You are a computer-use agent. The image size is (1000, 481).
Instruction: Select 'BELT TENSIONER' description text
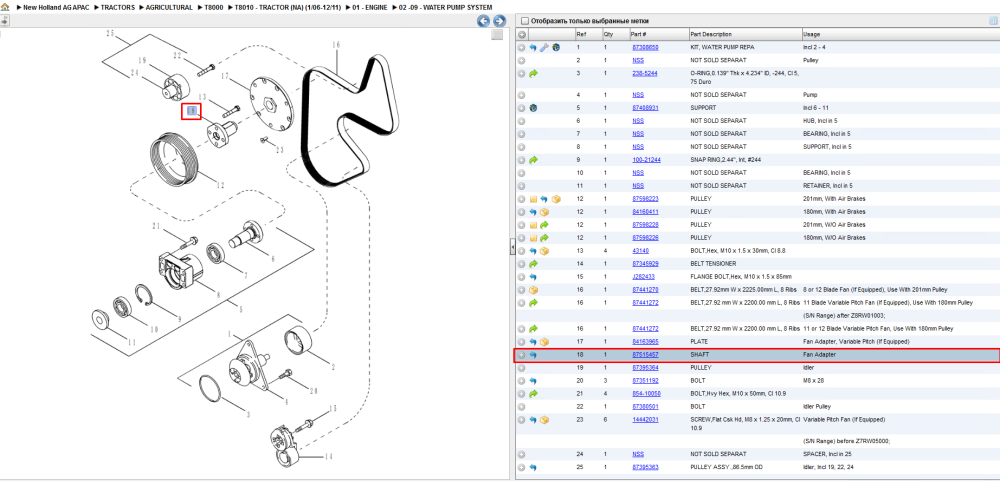pyautogui.click(x=714, y=263)
